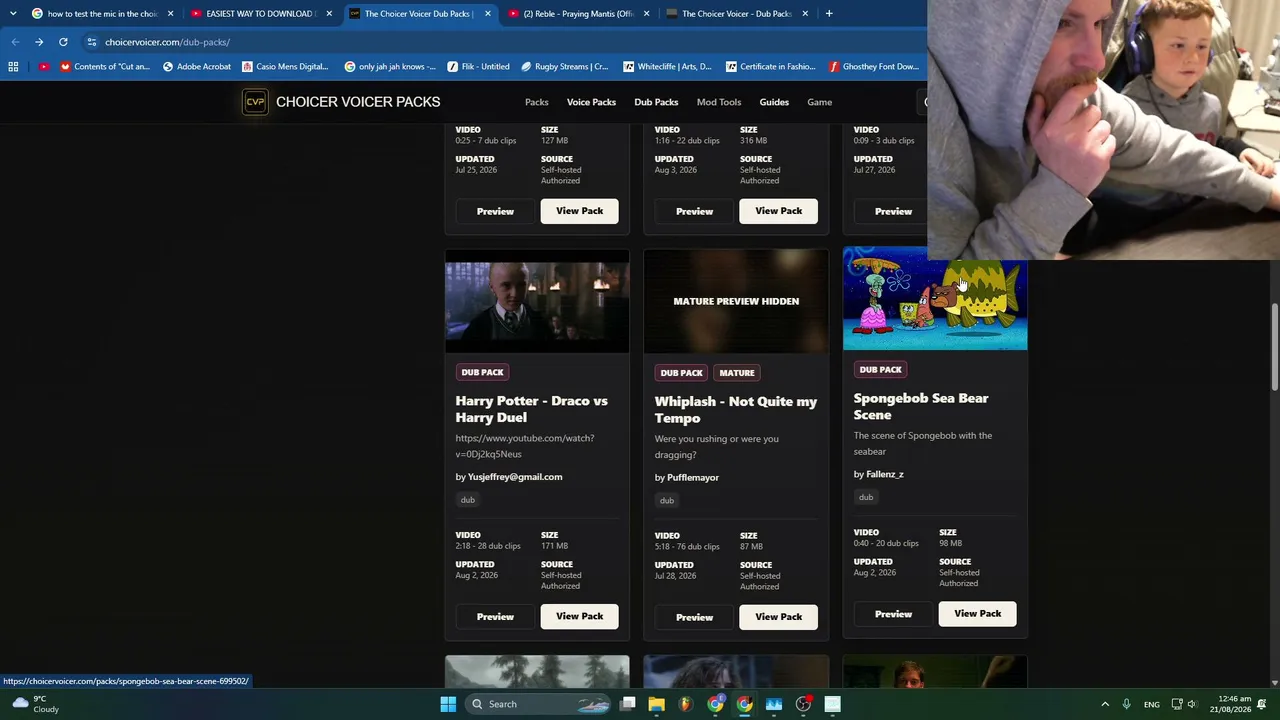Image resolution: width=1280 pixels, height=720 pixels.
Task: Open FL Studio from the taskbar
Action: (686, 704)
